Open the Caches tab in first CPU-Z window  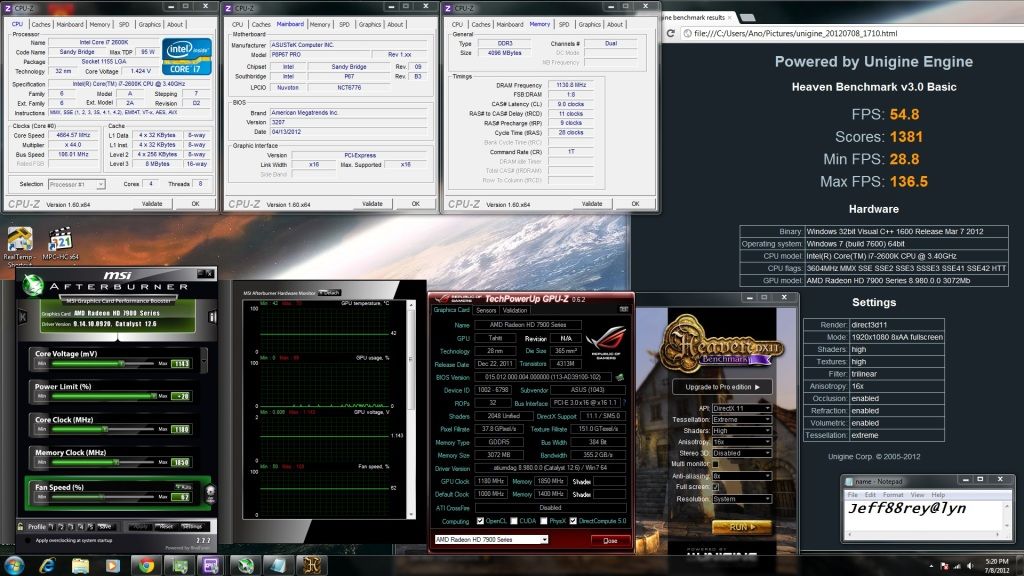coord(41,24)
